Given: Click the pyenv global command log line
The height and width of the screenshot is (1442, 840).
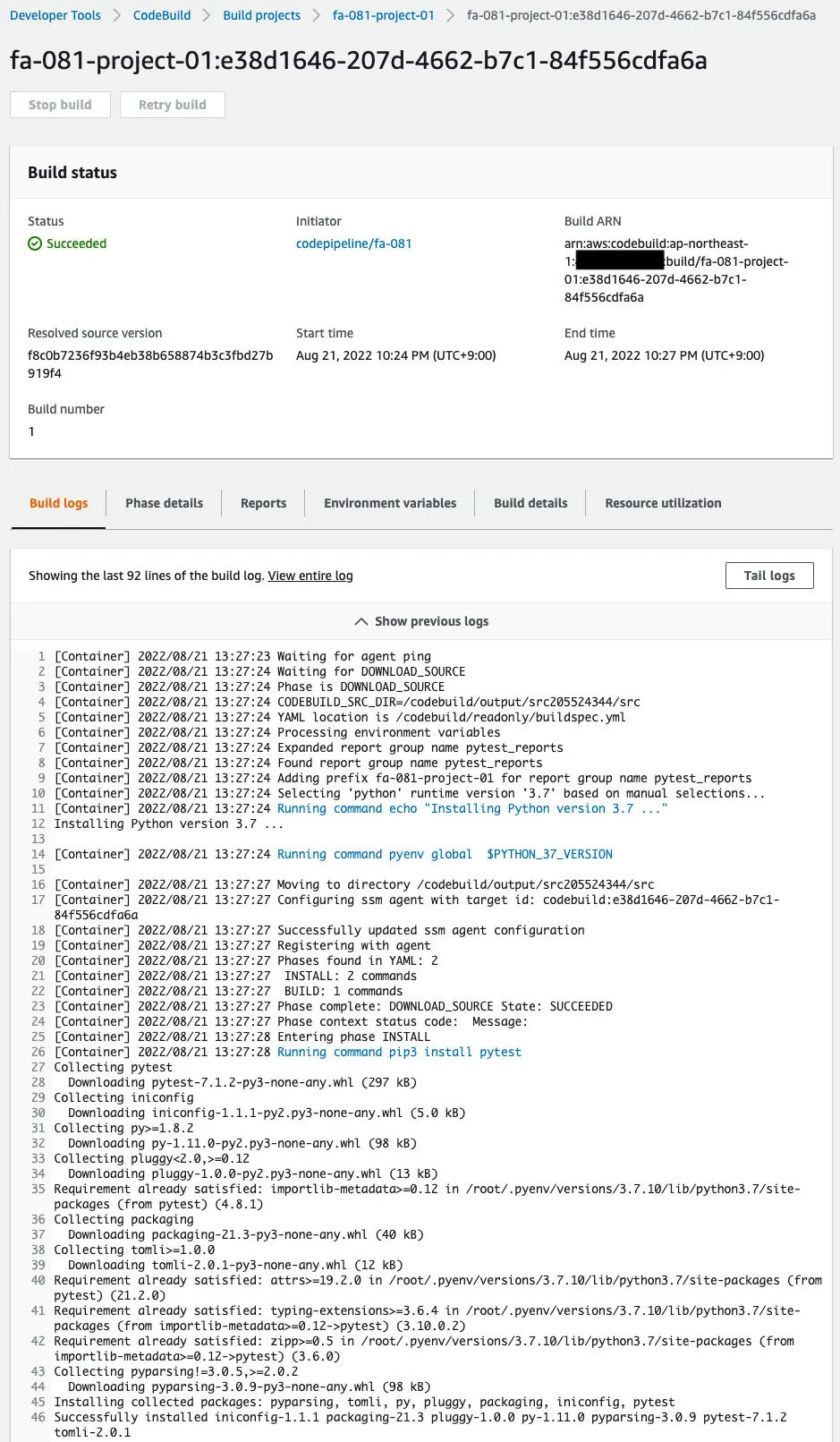Looking at the screenshot, I should [x=445, y=854].
